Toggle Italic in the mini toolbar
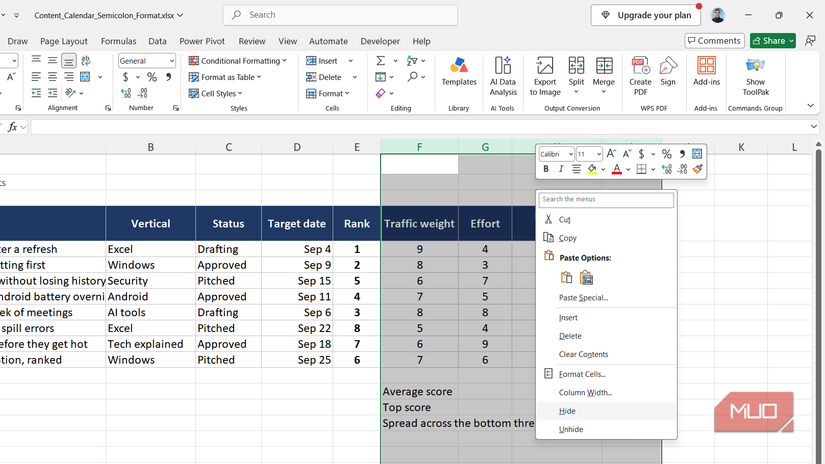825x464 pixels. [x=561, y=169]
